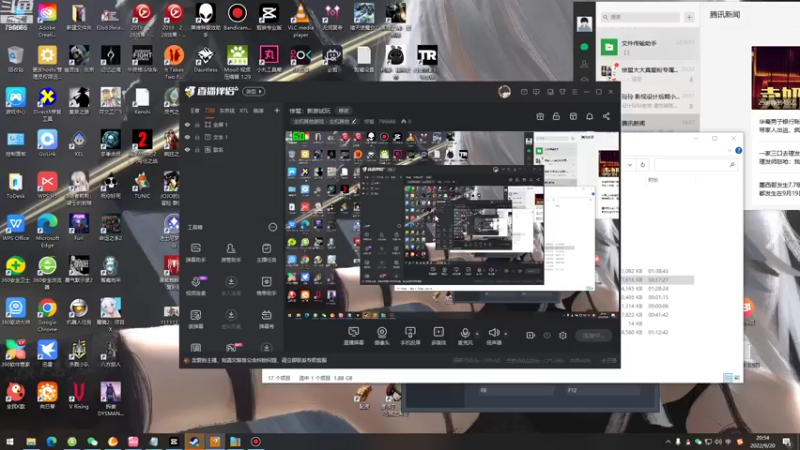
Task: Open notifications bell in streaming app
Action: (589, 116)
